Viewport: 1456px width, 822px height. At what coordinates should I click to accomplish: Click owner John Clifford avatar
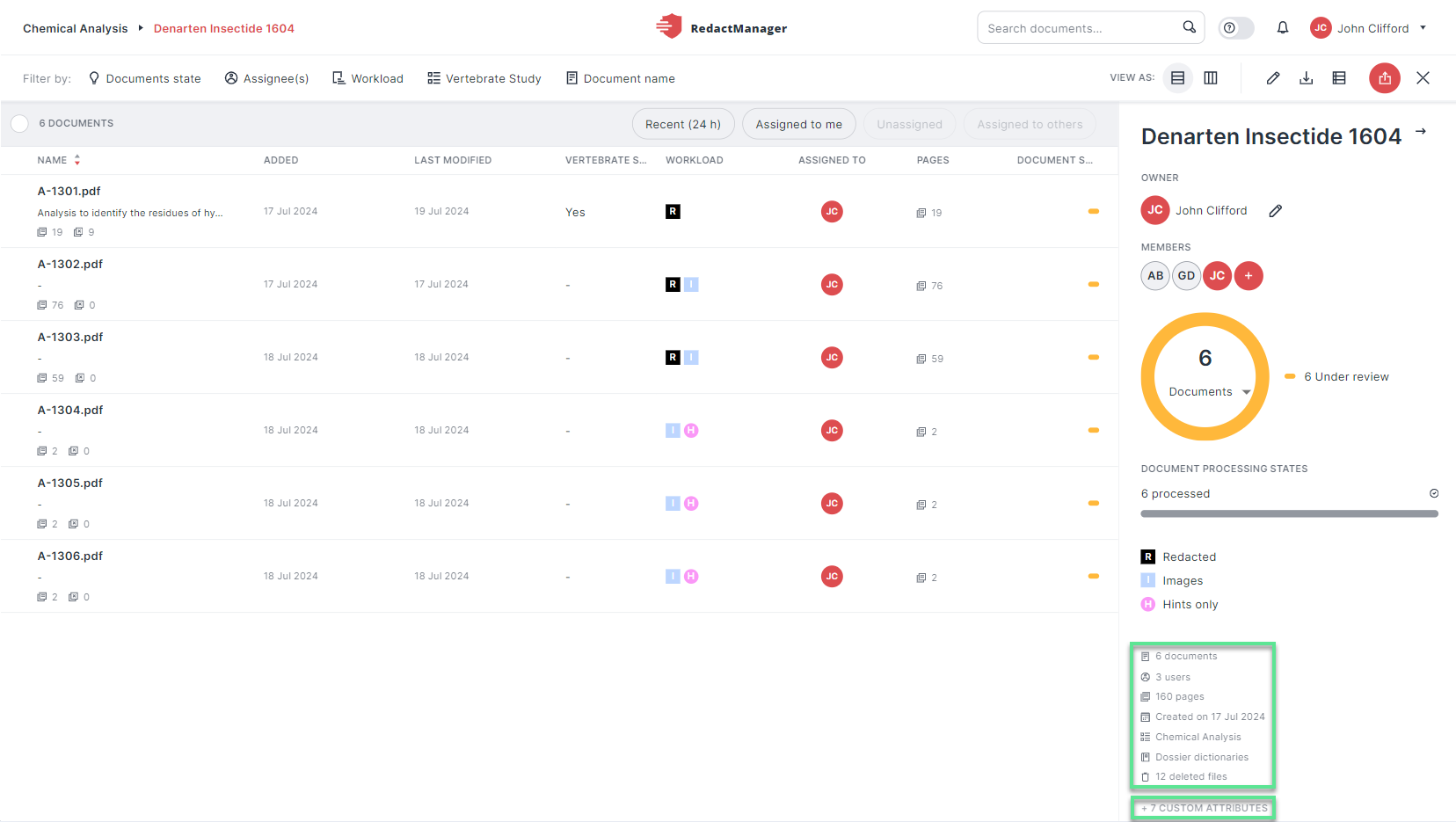[1155, 210]
